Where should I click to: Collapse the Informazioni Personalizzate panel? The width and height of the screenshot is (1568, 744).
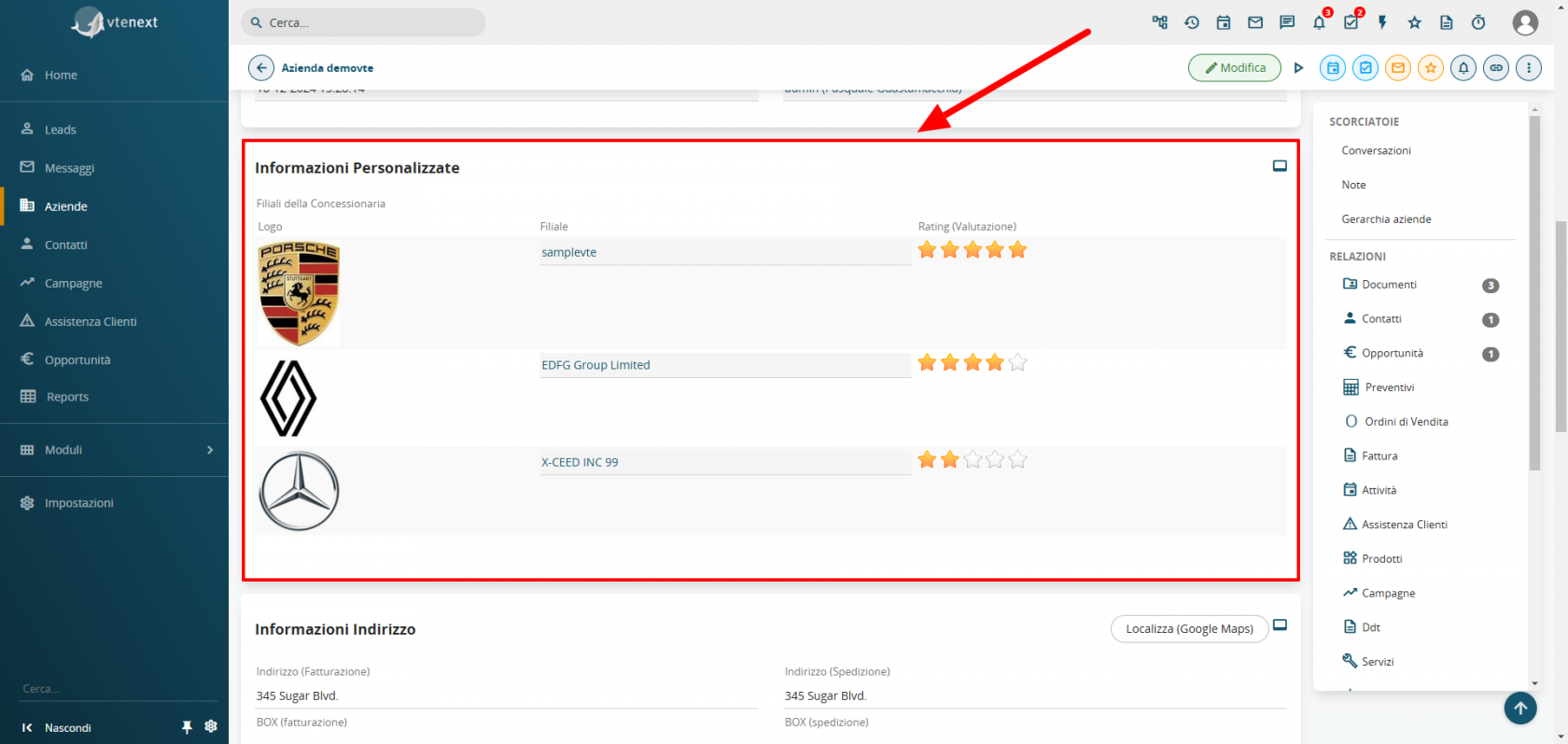1280,166
